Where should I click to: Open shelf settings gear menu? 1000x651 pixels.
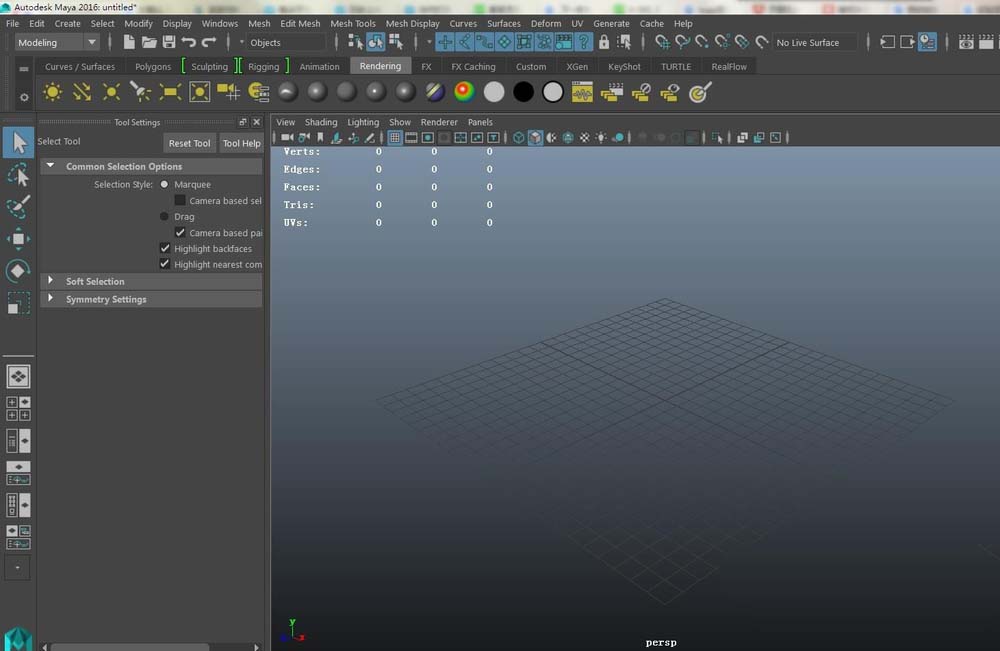pyautogui.click(x=24, y=98)
